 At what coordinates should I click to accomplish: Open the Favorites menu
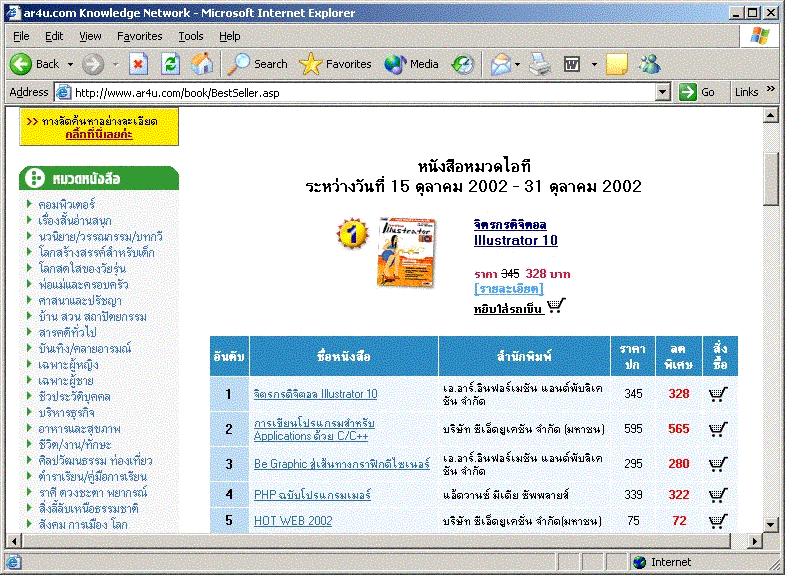139,36
